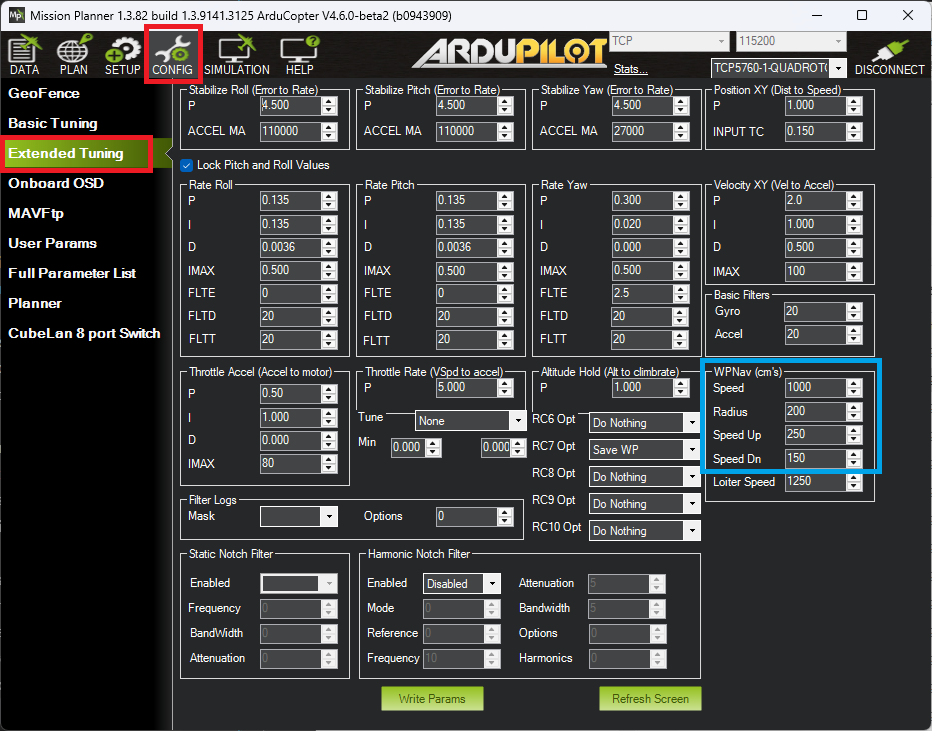Open the Stats... link
This screenshot has width=932, height=731.
tap(630, 69)
